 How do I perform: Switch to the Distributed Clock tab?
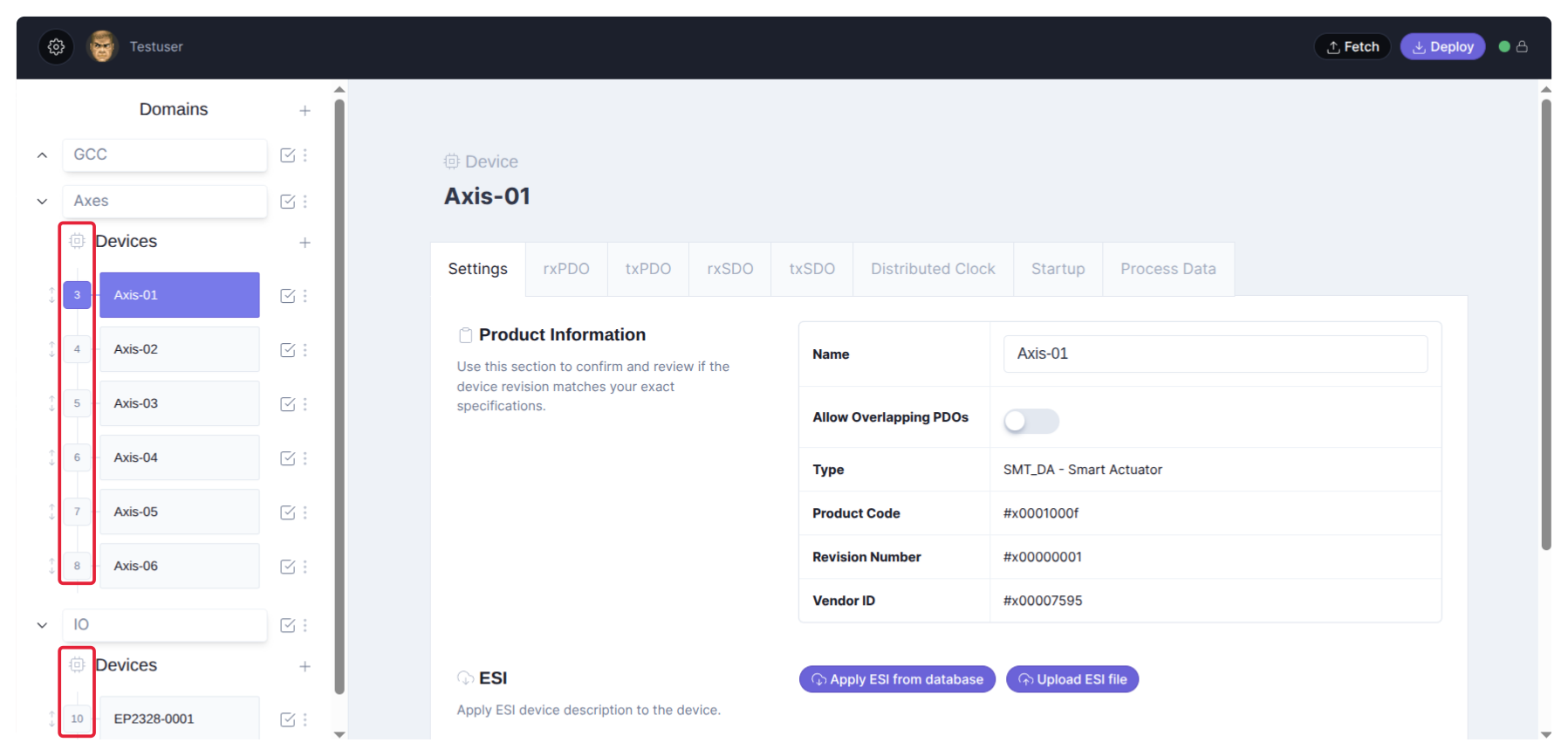[932, 269]
